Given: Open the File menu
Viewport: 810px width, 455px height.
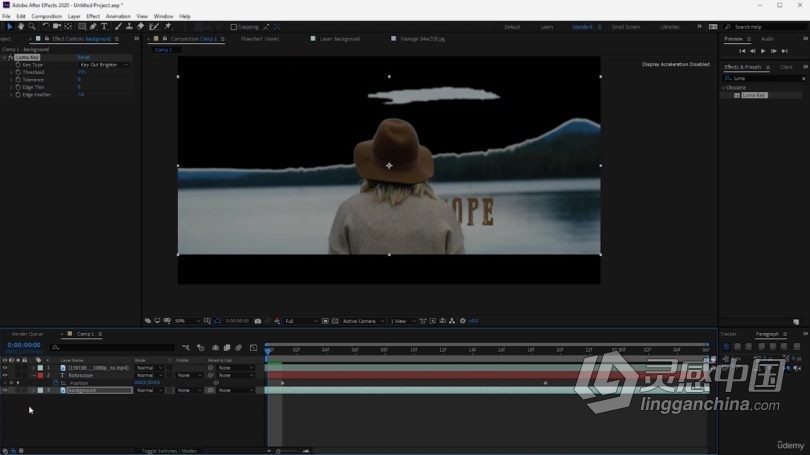Looking at the screenshot, I should (x=6, y=17).
